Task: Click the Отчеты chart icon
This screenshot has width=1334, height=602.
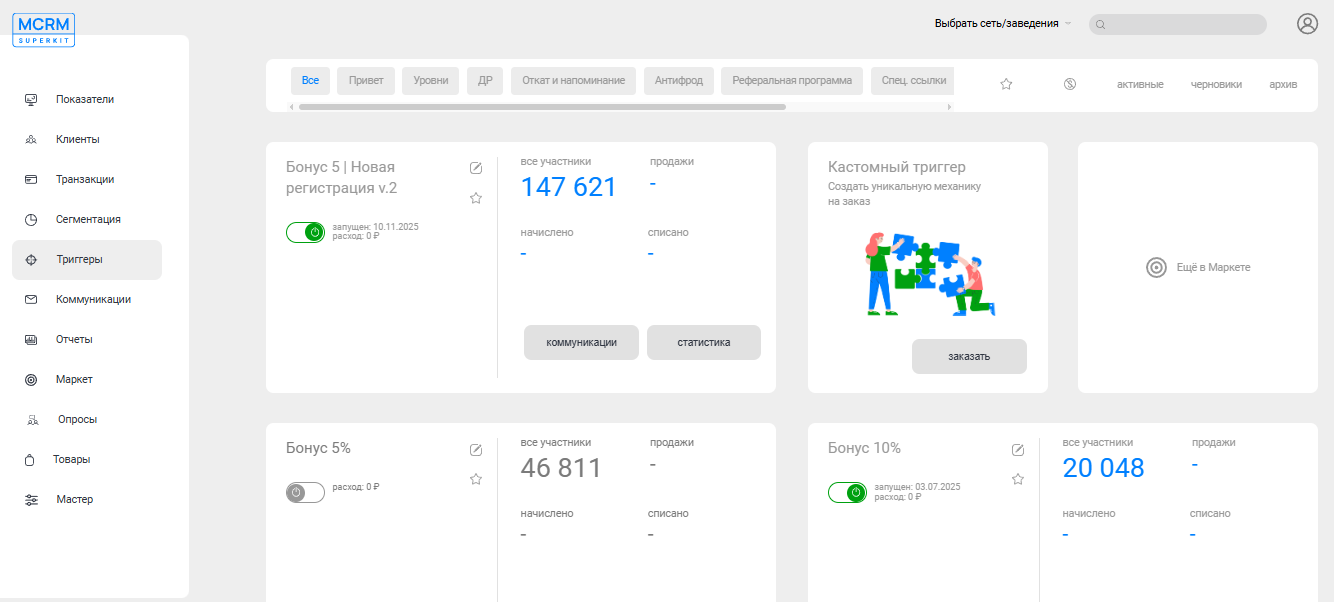Action: (x=31, y=339)
